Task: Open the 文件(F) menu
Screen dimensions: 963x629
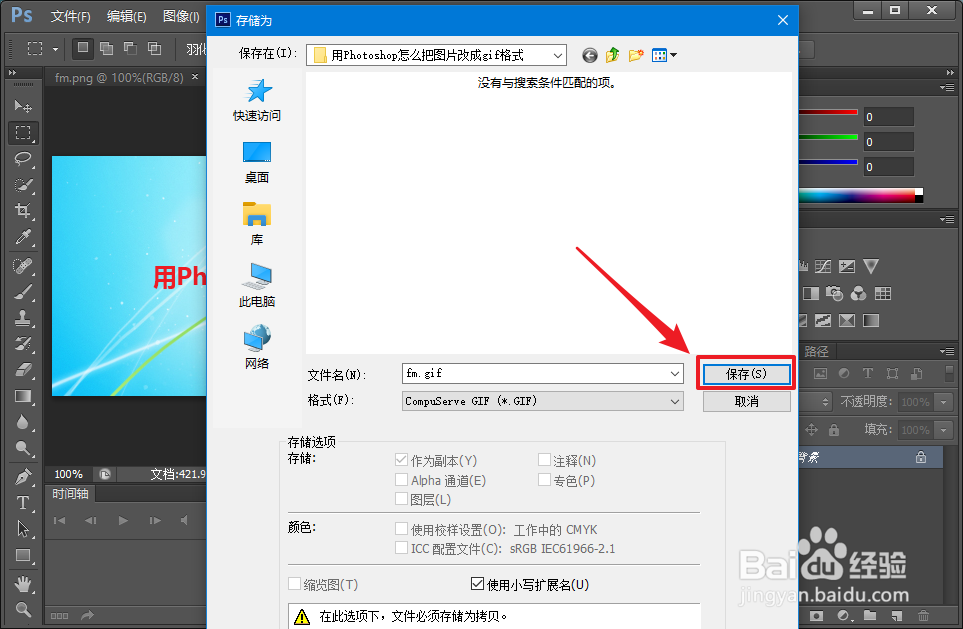Action: (71, 17)
